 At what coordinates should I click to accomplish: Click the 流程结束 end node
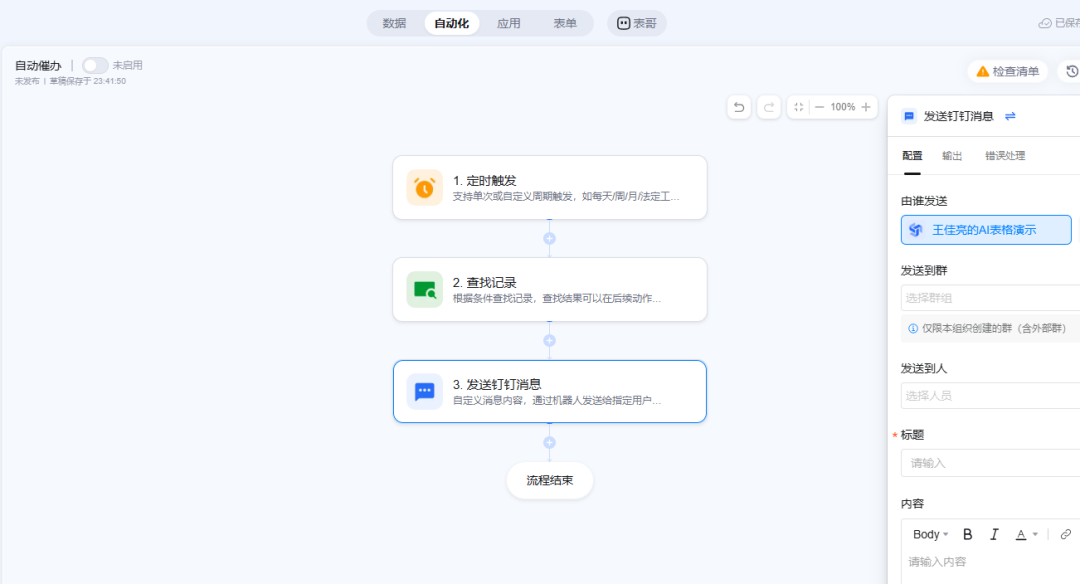(550, 480)
